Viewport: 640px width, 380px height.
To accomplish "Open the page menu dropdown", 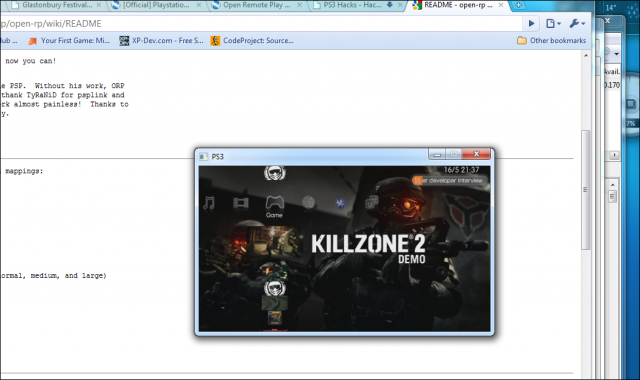I will pos(553,24).
